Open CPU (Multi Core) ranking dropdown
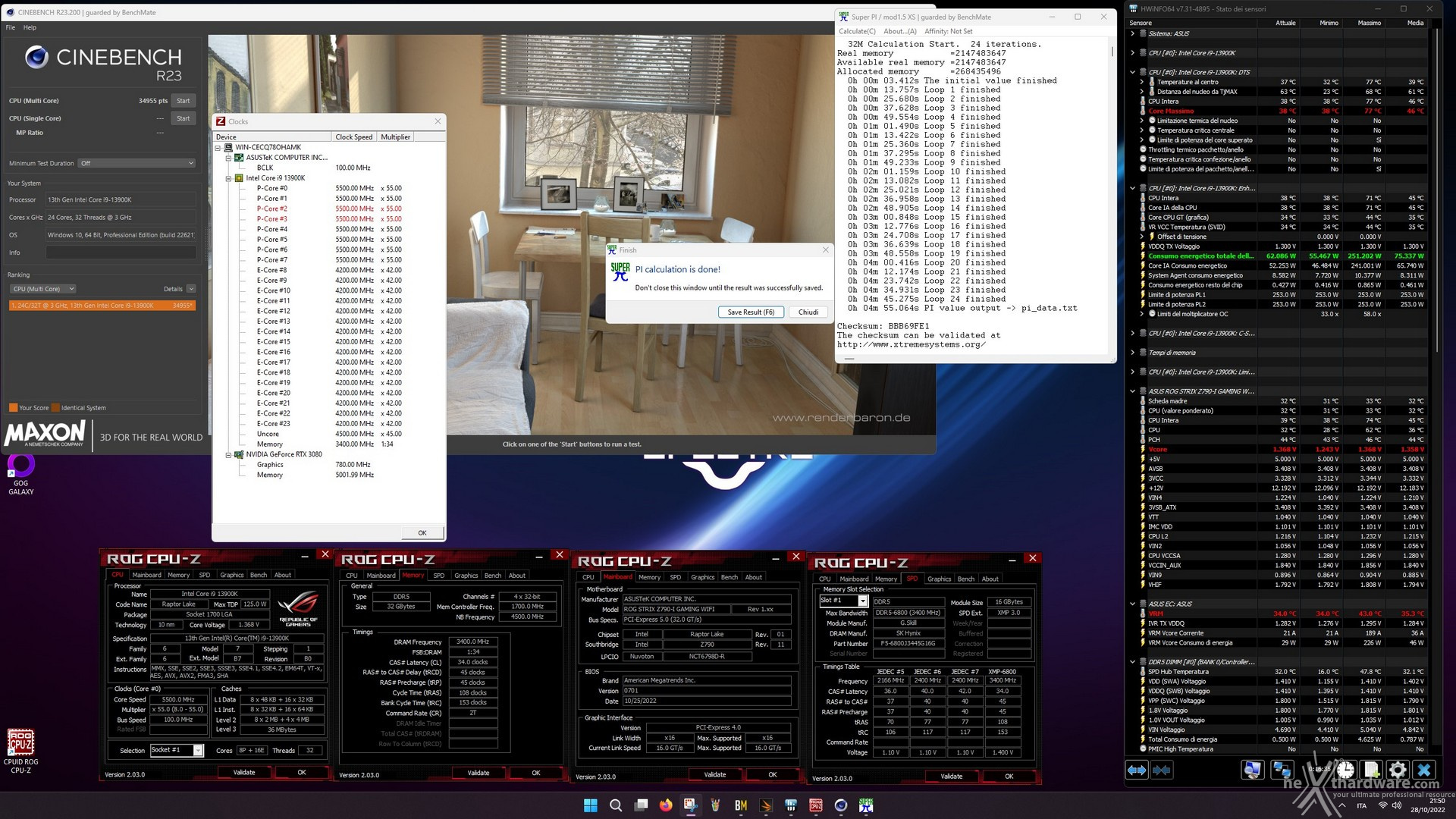Image resolution: width=1456 pixels, height=819 pixels. [42, 289]
